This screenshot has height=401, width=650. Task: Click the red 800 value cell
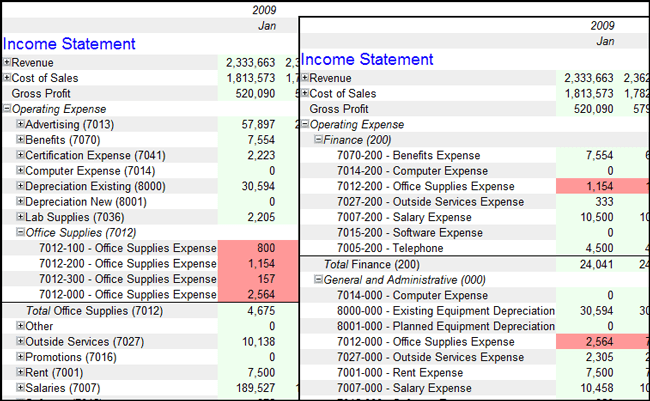click(258, 248)
